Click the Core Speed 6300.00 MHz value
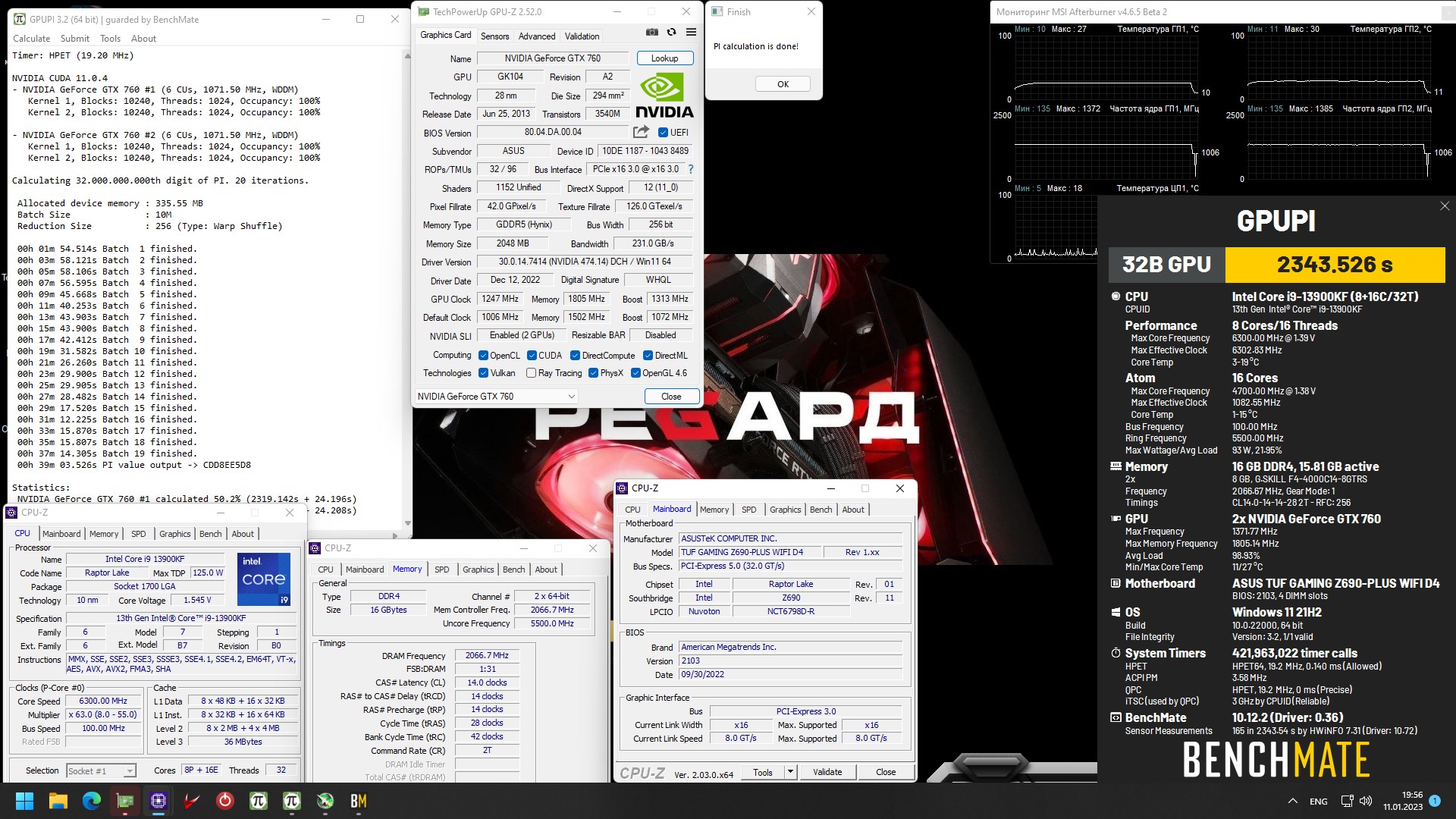The width and height of the screenshot is (1456, 819). tap(103, 701)
